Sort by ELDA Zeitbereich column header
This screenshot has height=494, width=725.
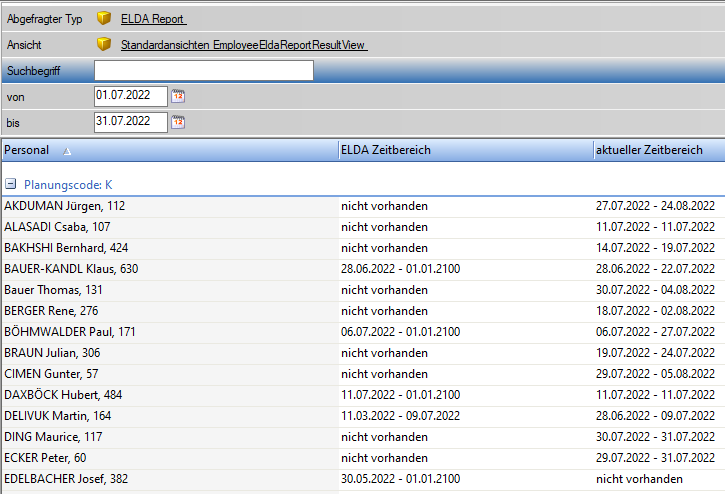pos(386,150)
